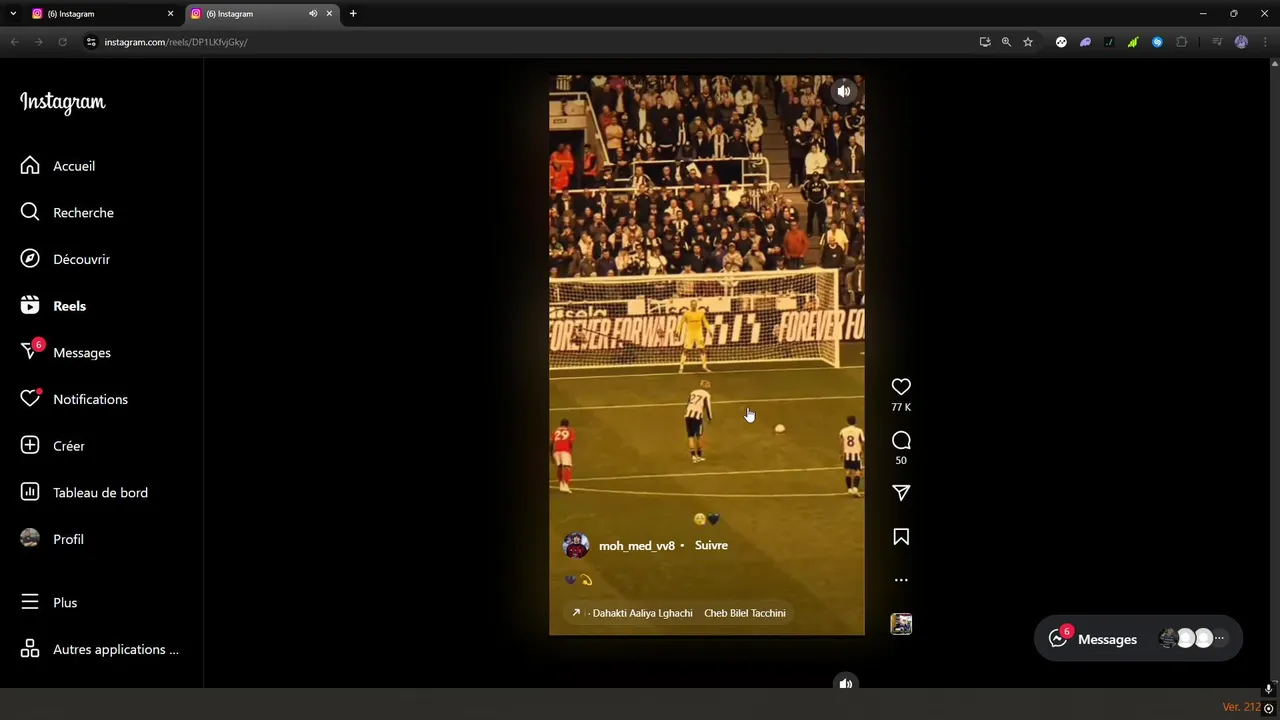Click the reel video to pause

[x=706, y=355]
